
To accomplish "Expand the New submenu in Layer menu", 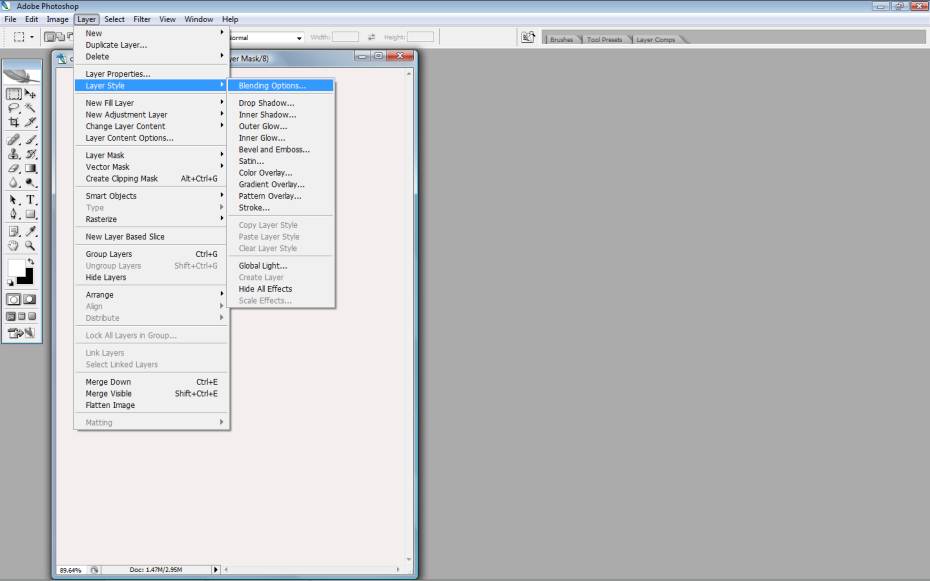I will point(151,33).
